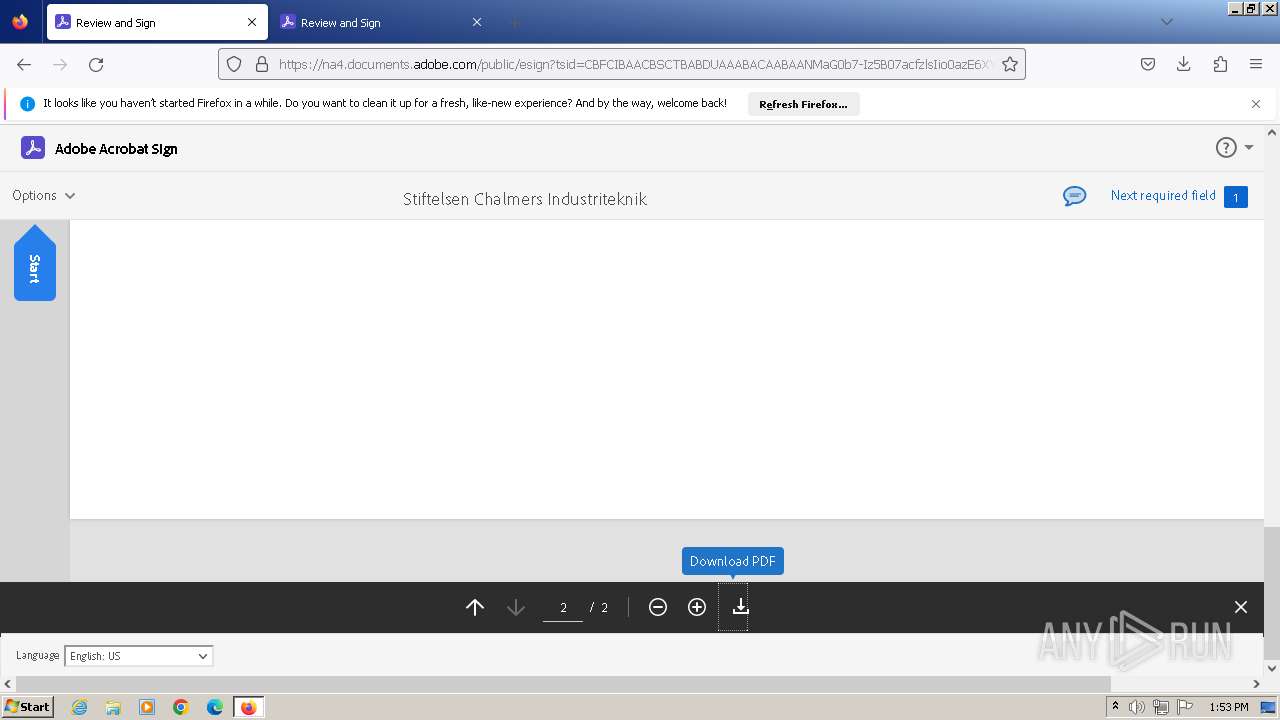Bookmark this page with the star icon

(1010, 64)
